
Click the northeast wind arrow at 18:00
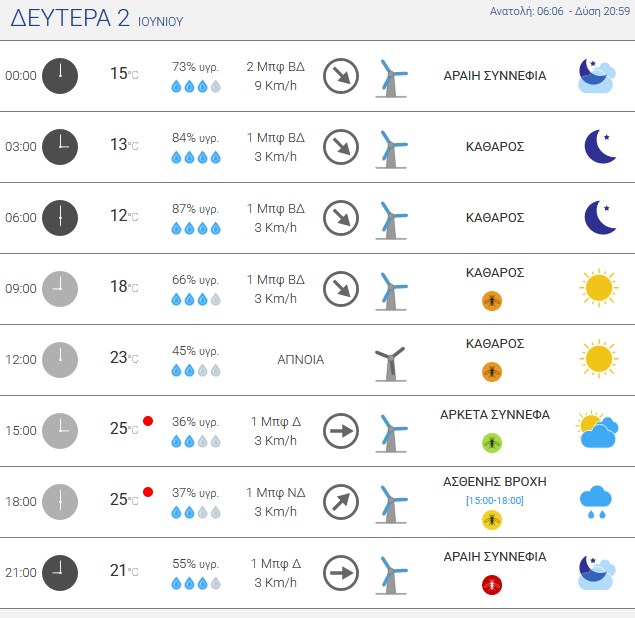[x=341, y=502]
